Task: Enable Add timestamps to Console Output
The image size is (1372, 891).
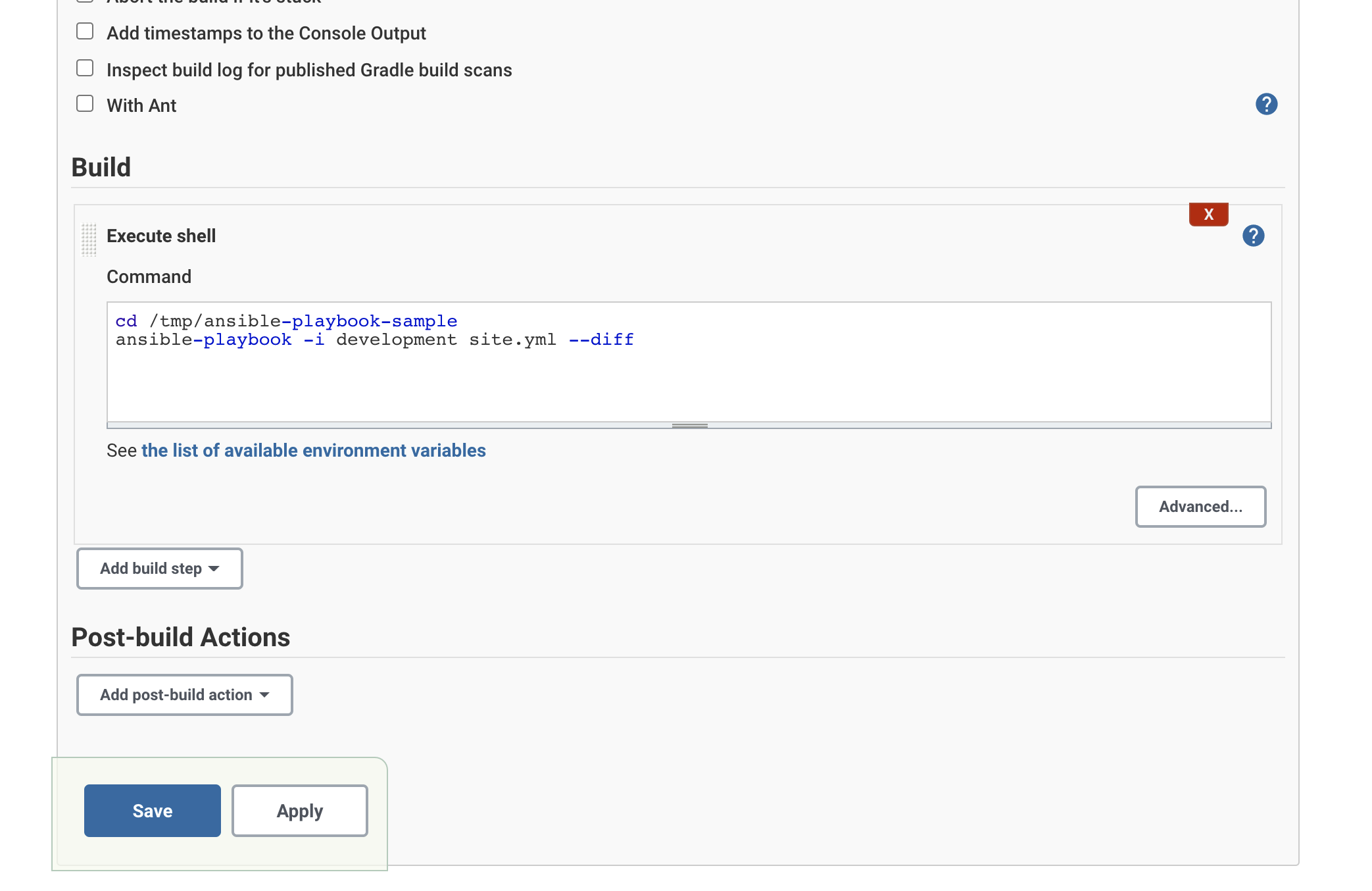Action: tap(85, 32)
